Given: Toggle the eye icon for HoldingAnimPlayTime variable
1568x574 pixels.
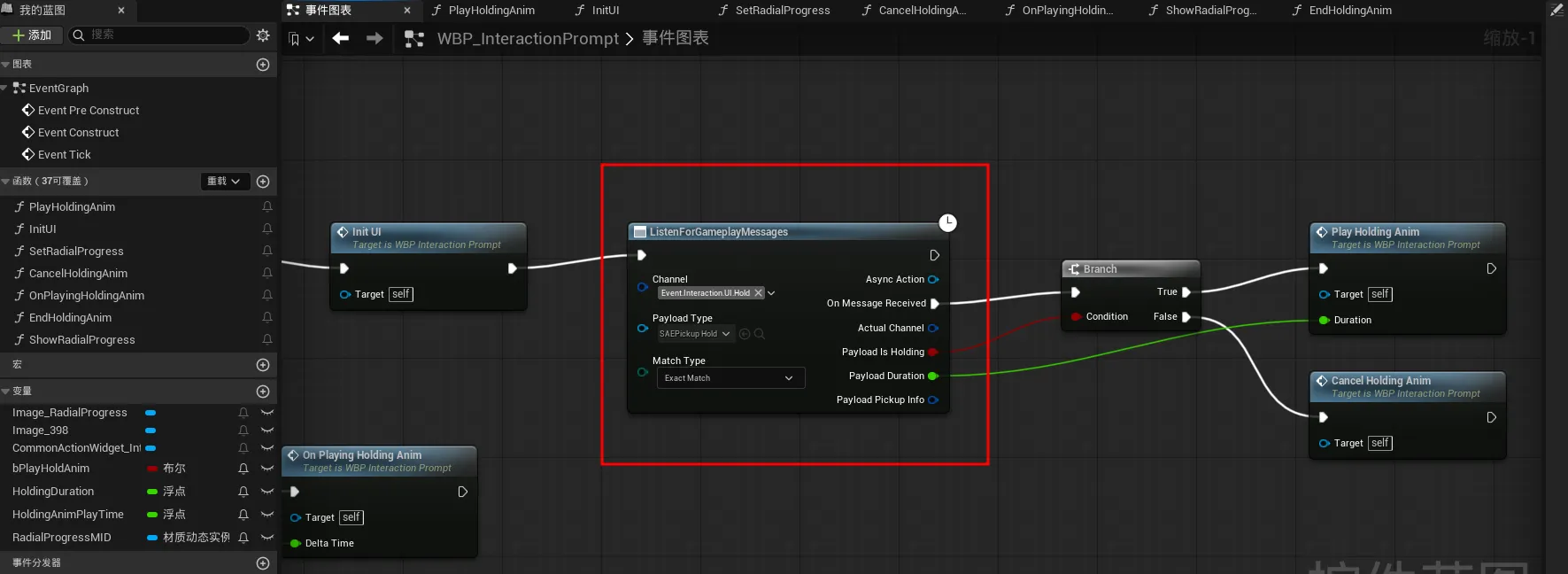Looking at the screenshot, I should pyautogui.click(x=267, y=515).
